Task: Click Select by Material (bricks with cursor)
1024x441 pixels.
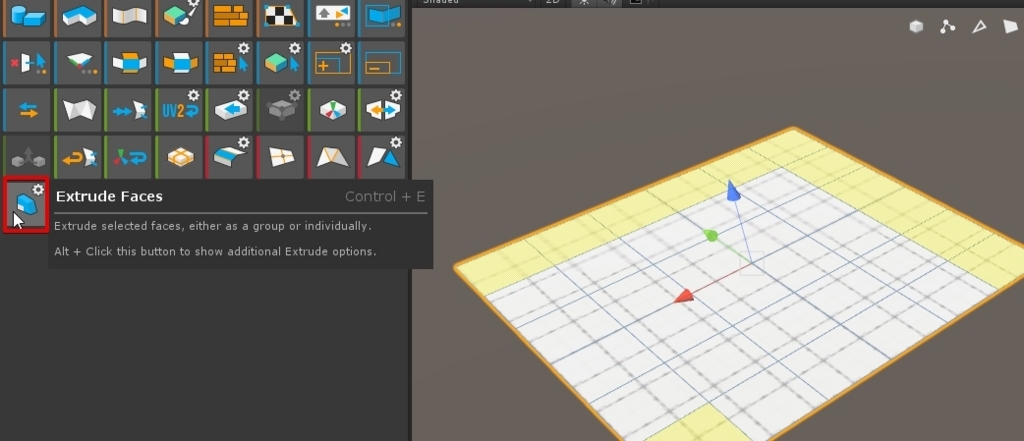Action: [x=231, y=63]
